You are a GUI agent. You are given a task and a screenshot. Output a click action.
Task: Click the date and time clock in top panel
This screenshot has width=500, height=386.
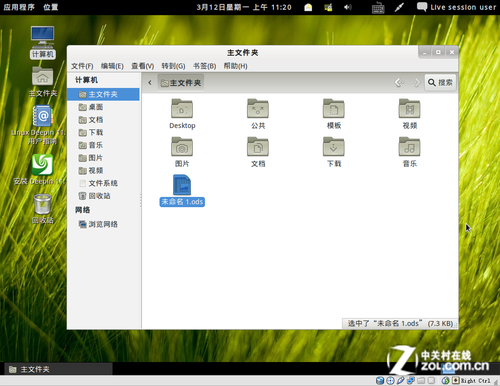click(x=244, y=7)
